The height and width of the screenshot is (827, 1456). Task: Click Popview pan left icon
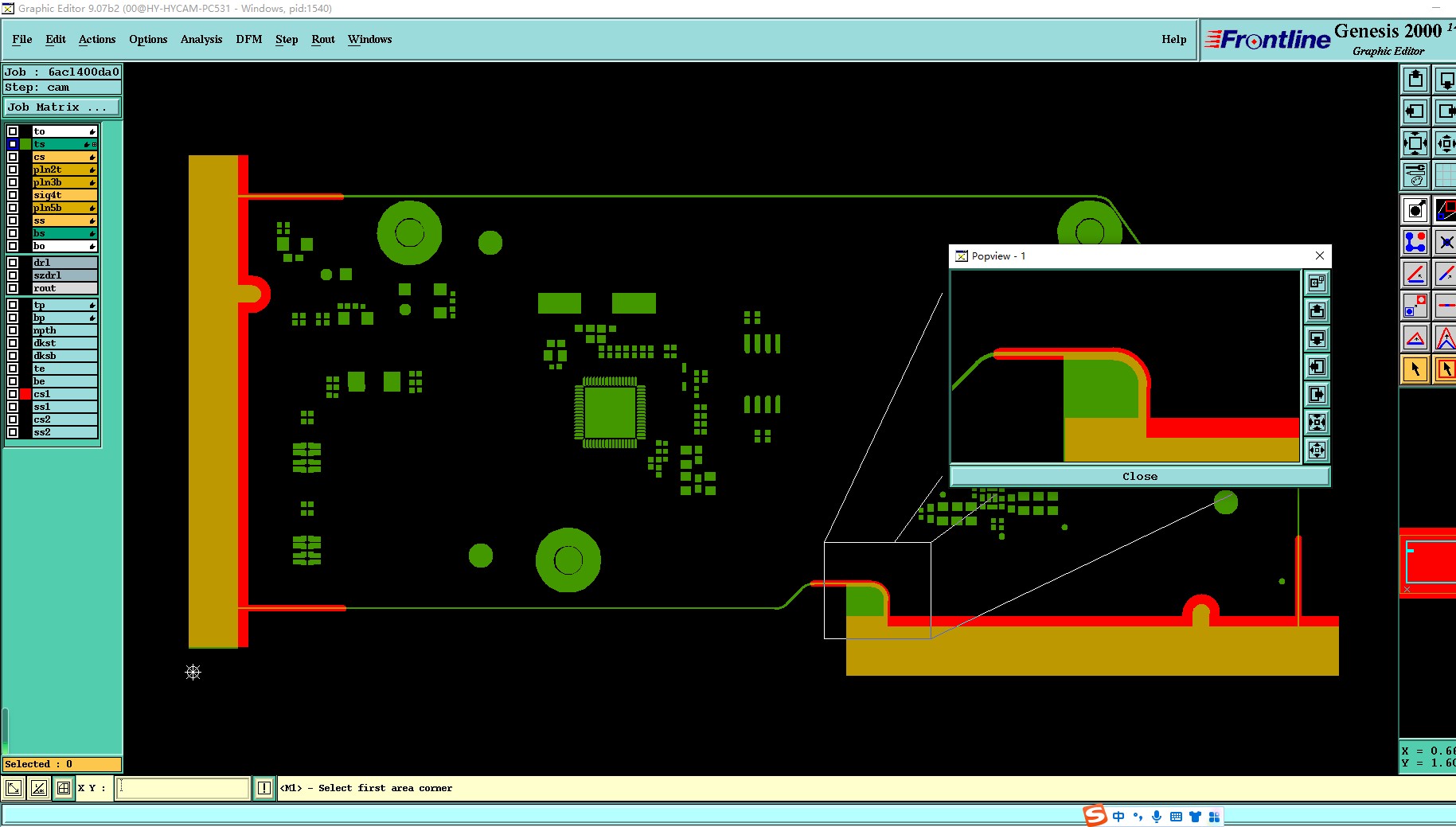pos(1317,366)
